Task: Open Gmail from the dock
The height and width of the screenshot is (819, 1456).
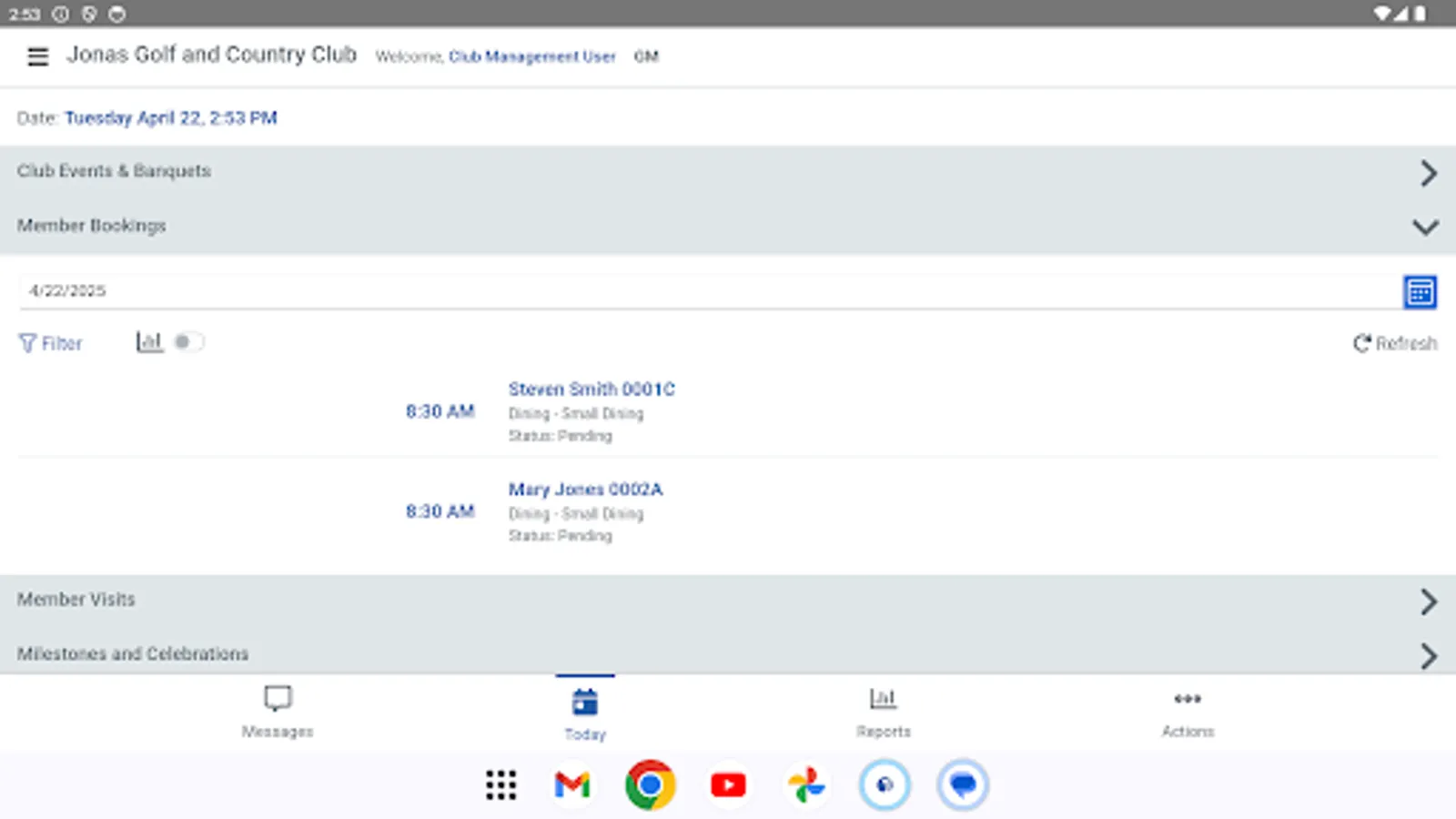Action: 571,784
